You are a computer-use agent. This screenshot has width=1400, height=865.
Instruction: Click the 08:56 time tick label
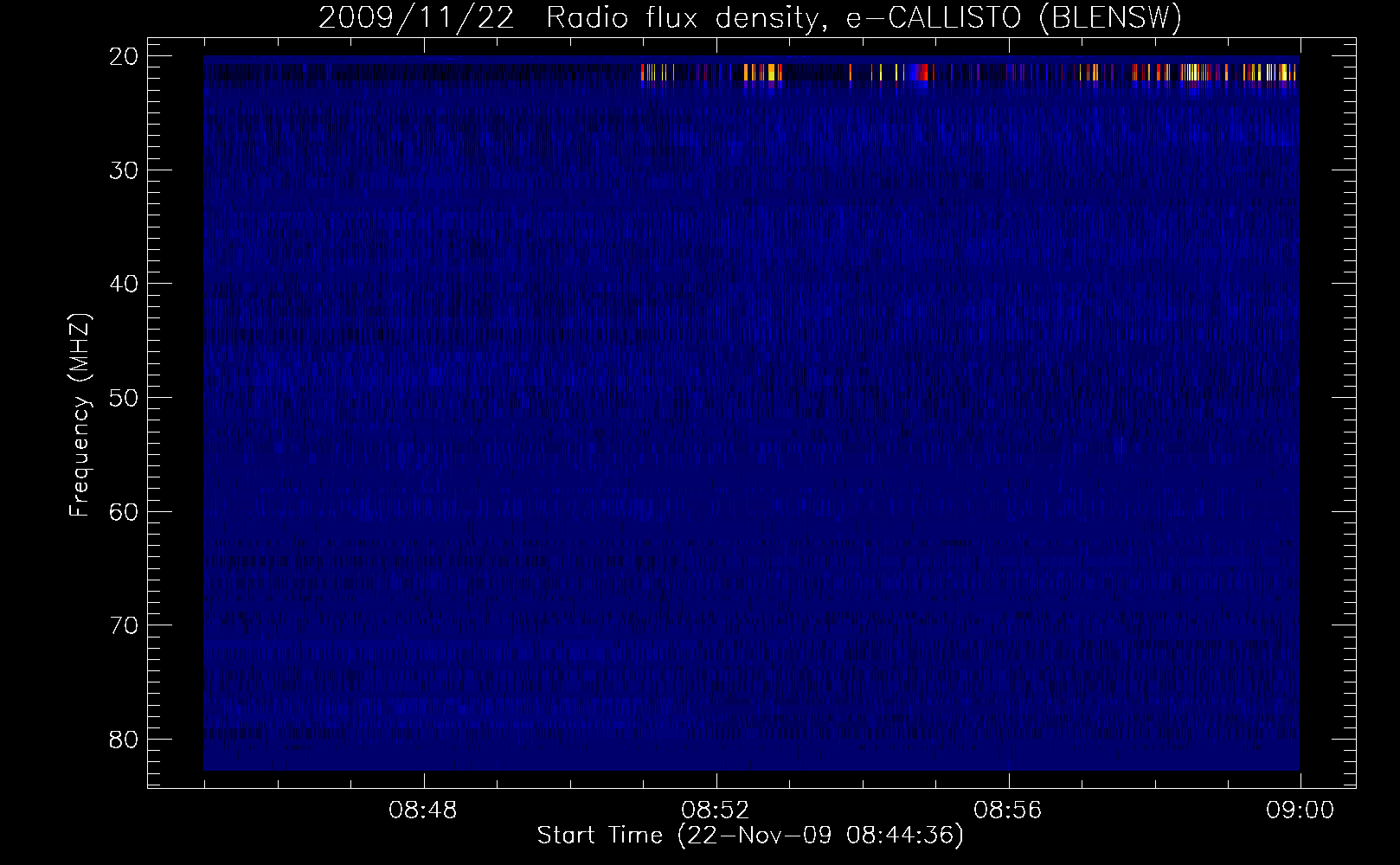1008,811
